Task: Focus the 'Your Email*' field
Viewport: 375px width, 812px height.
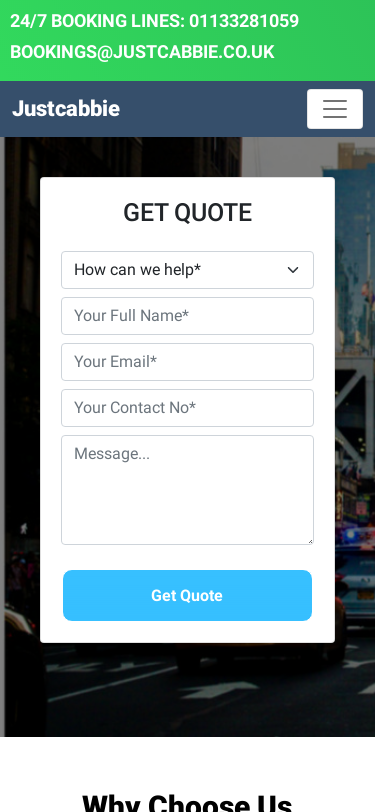Action: pyautogui.click(x=188, y=362)
